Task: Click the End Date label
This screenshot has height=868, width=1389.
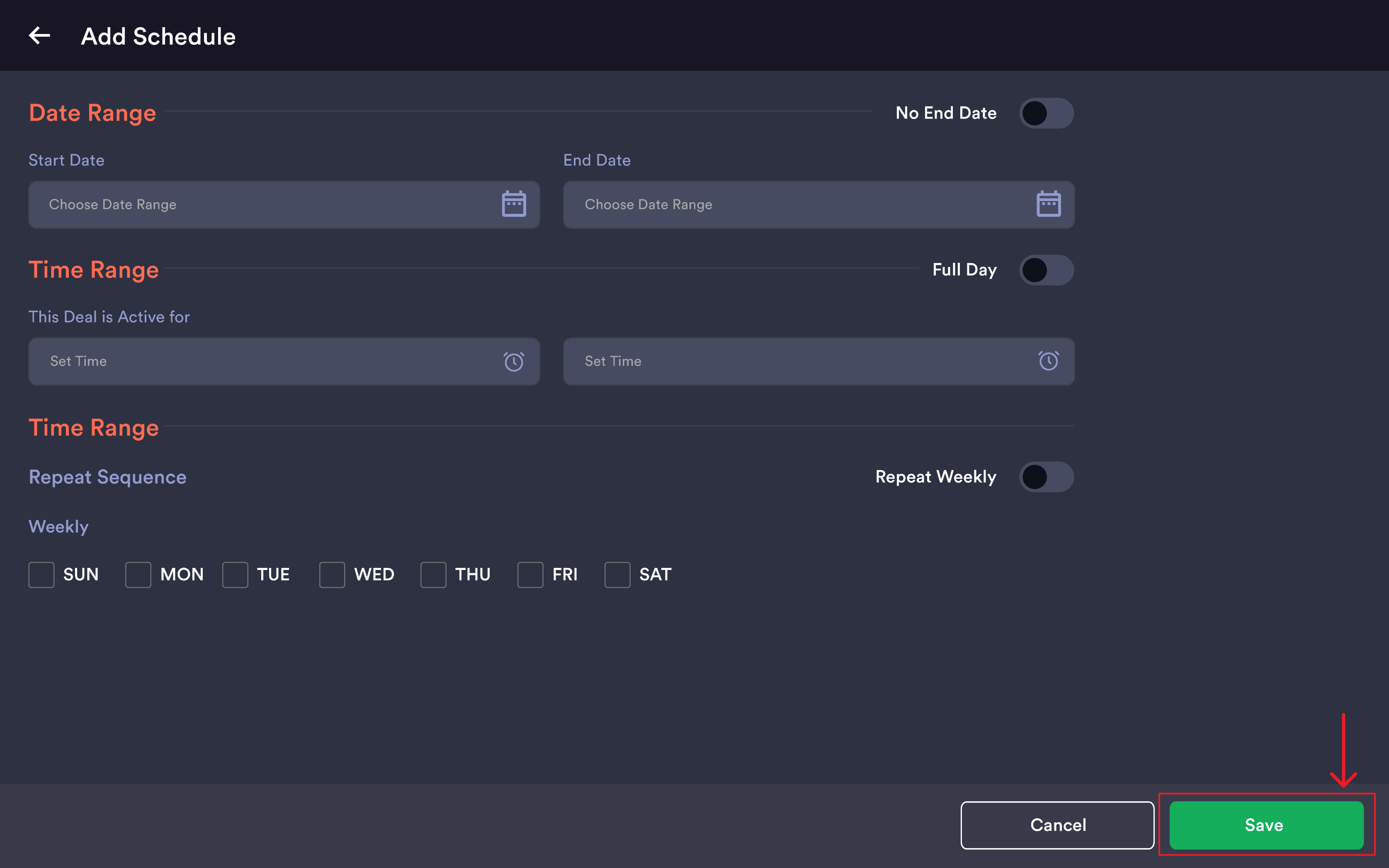Action: 597,160
